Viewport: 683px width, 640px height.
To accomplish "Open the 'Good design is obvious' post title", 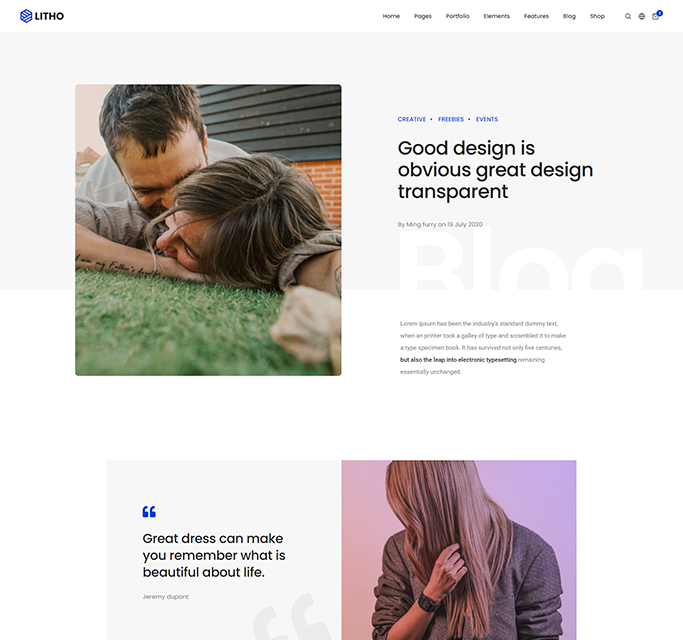I will pos(495,170).
